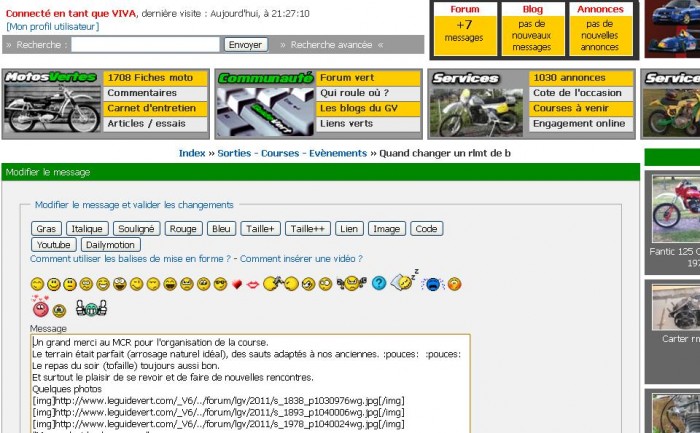Open the Fantic 125 motorcycle thumbnail
Viewport: 700px width, 433px height.
click(676, 209)
